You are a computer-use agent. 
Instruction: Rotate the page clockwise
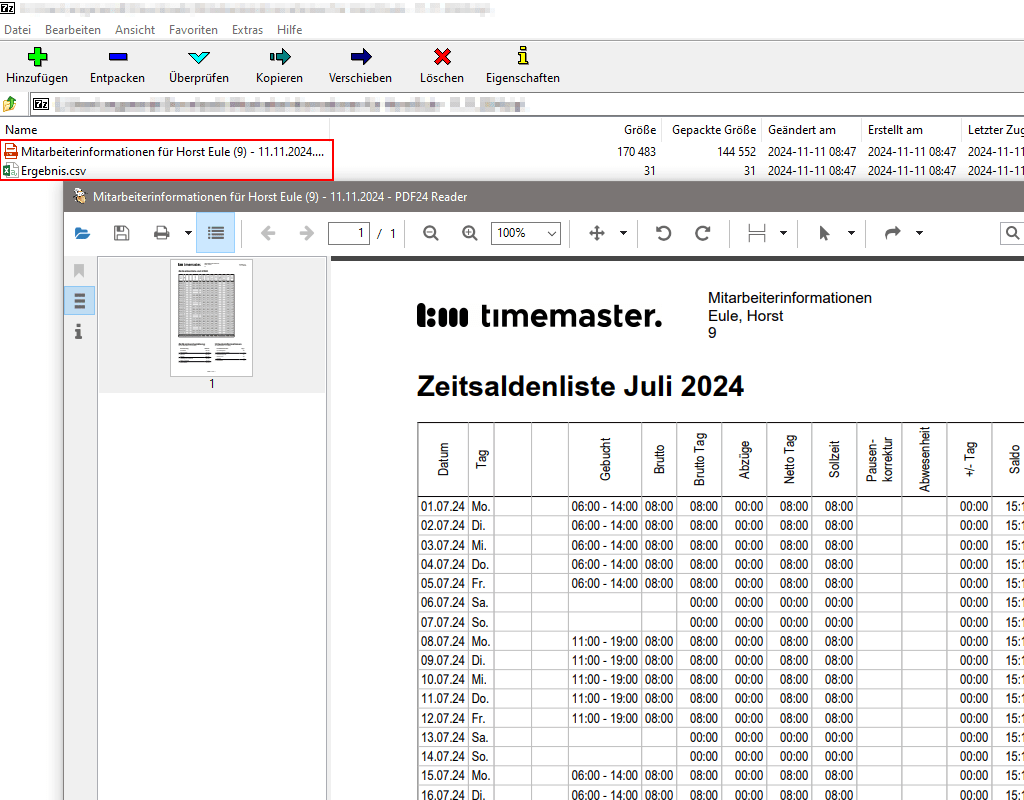704,233
